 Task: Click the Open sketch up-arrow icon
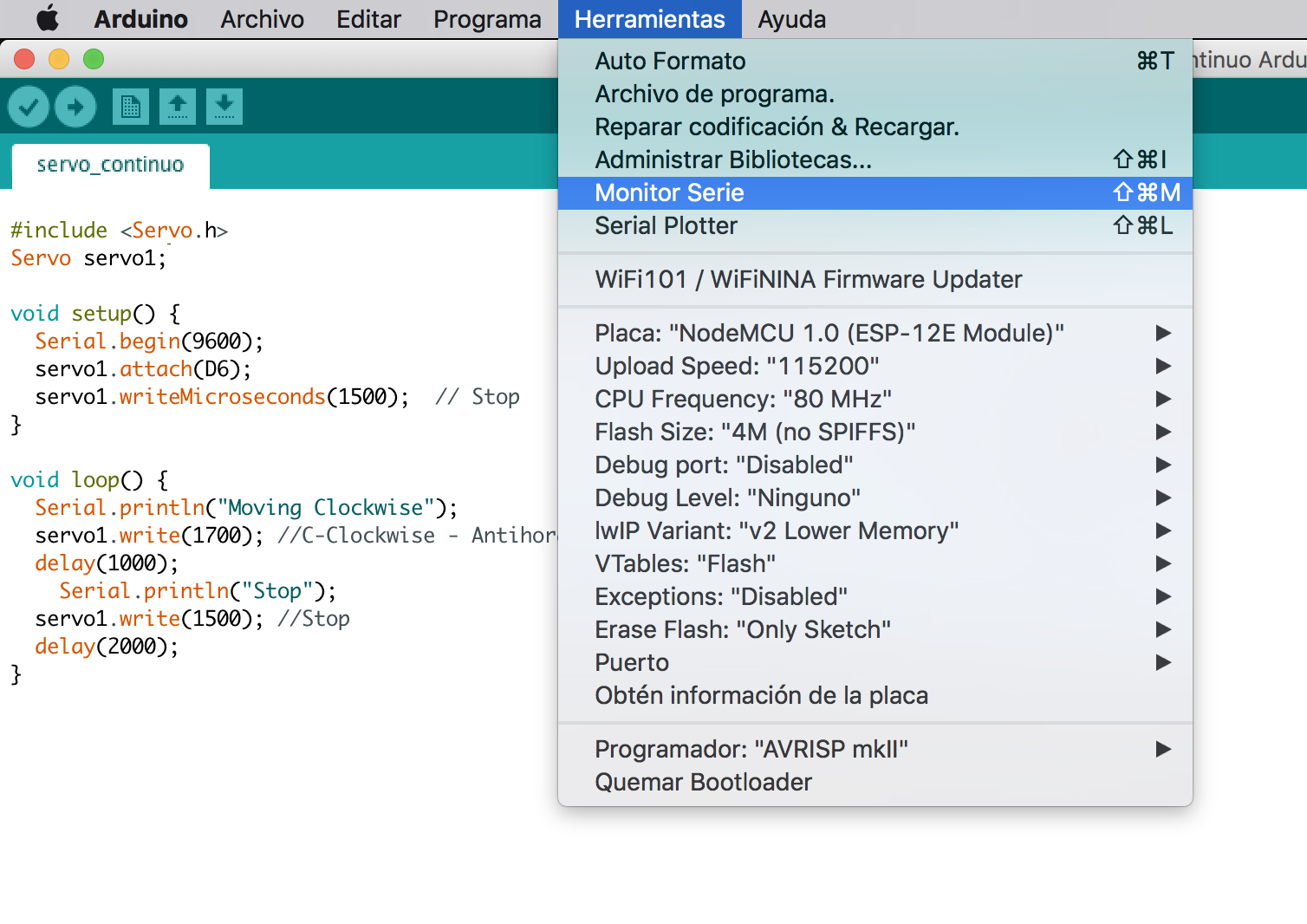coord(178,107)
